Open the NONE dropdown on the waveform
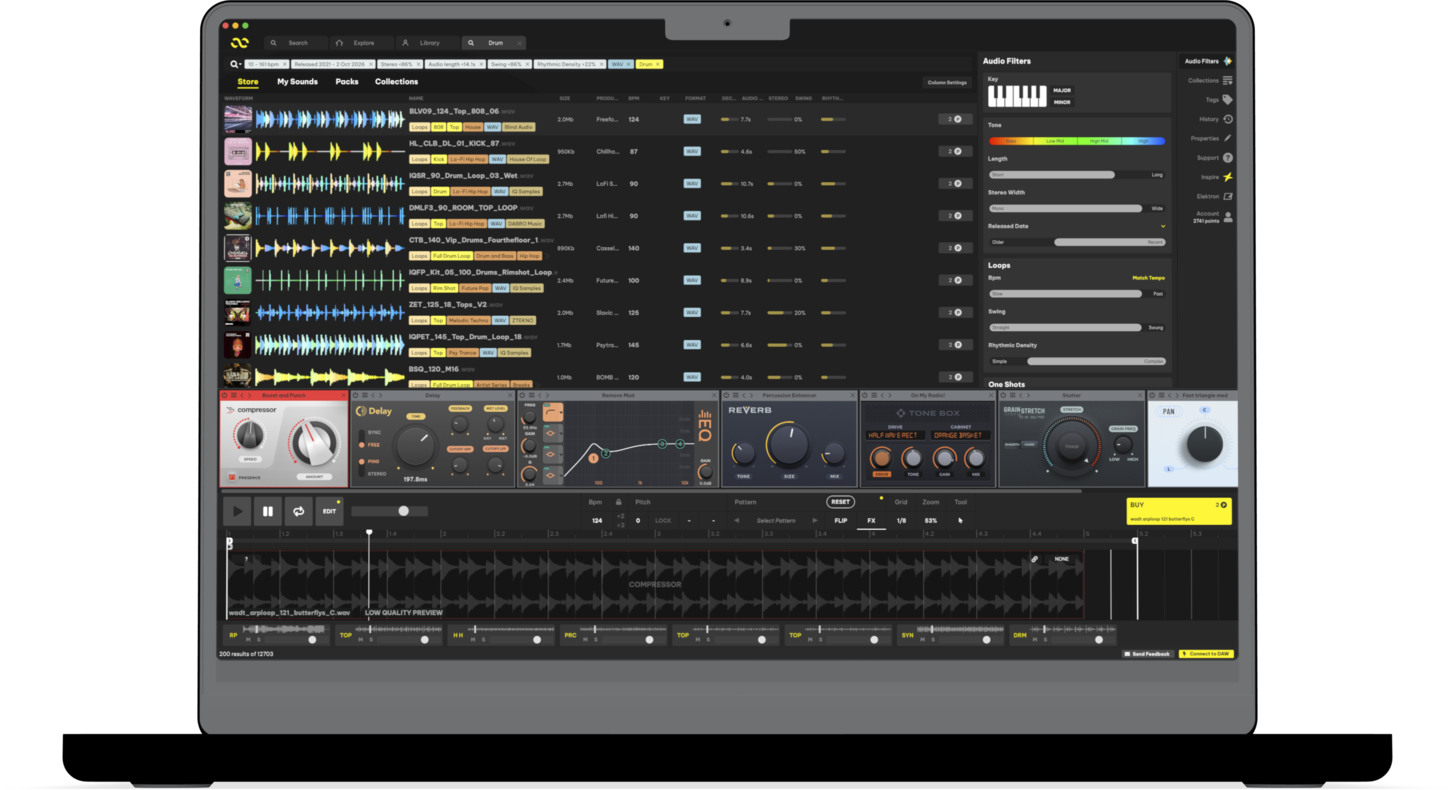Viewport: 1451px width, 790px height. [1061, 559]
